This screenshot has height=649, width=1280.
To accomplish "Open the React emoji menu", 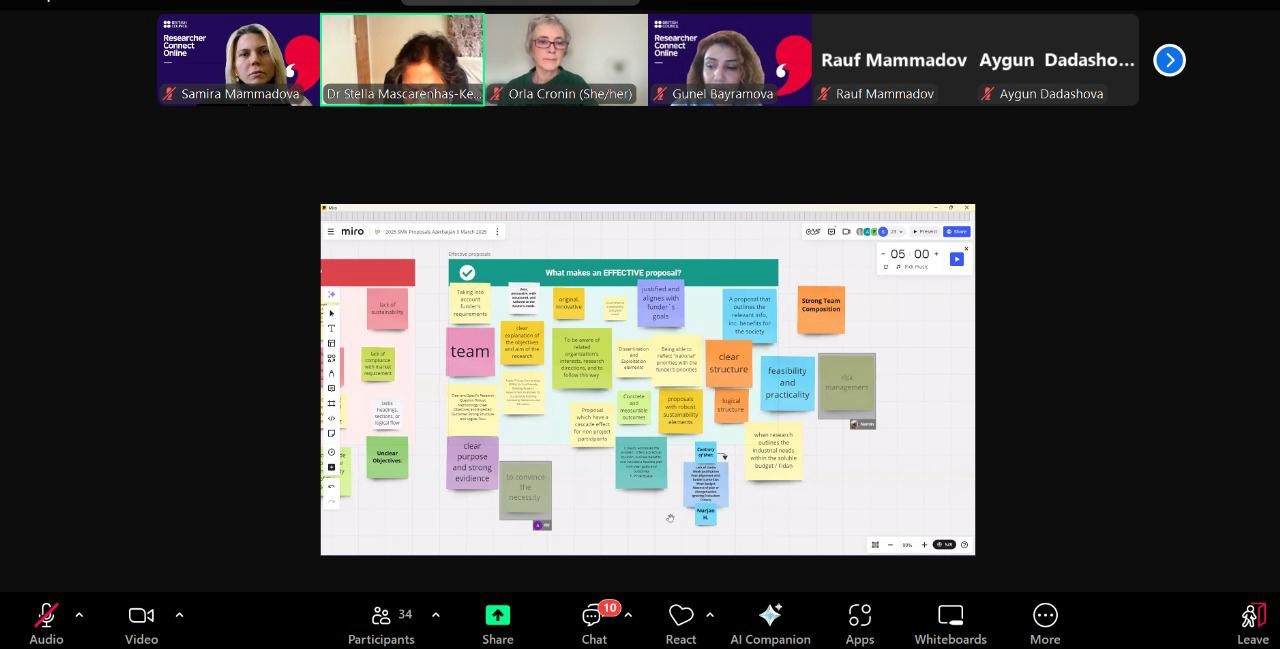I will pyautogui.click(x=681, y=615).
